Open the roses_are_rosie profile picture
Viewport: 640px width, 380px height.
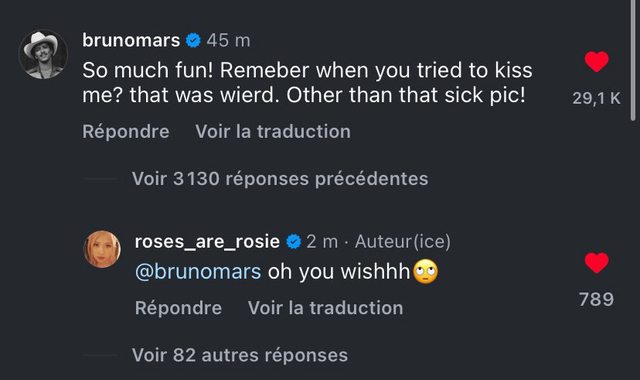click(102, 249)
